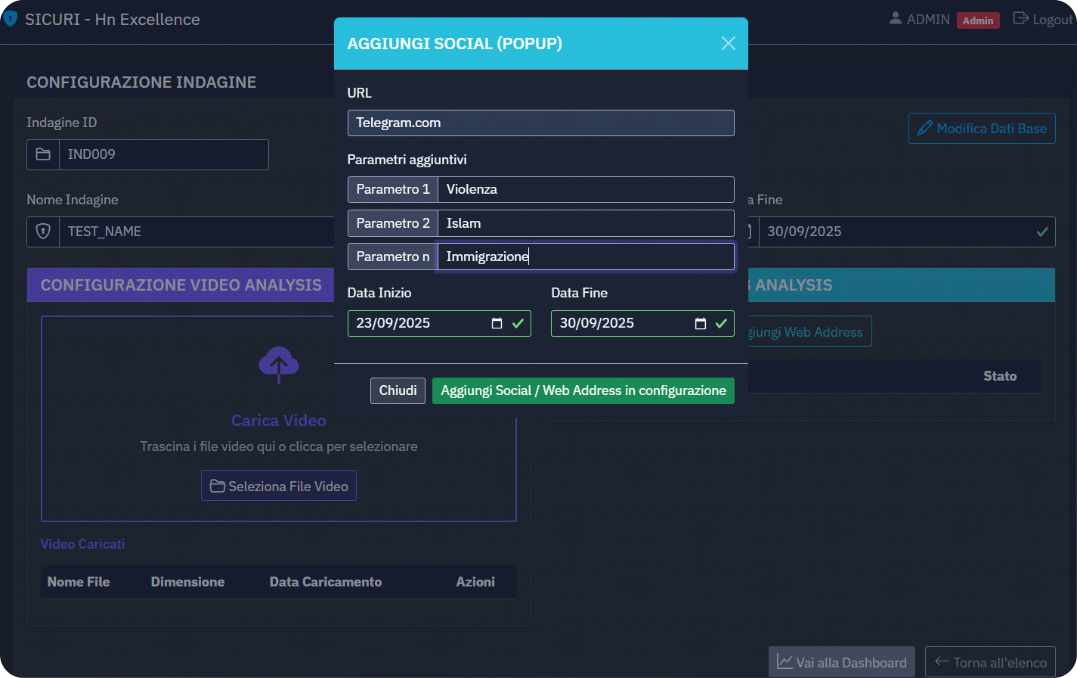1077x678 pixels.
Task: Open Vai alla Dashboard
Action: tap(841, 662)
